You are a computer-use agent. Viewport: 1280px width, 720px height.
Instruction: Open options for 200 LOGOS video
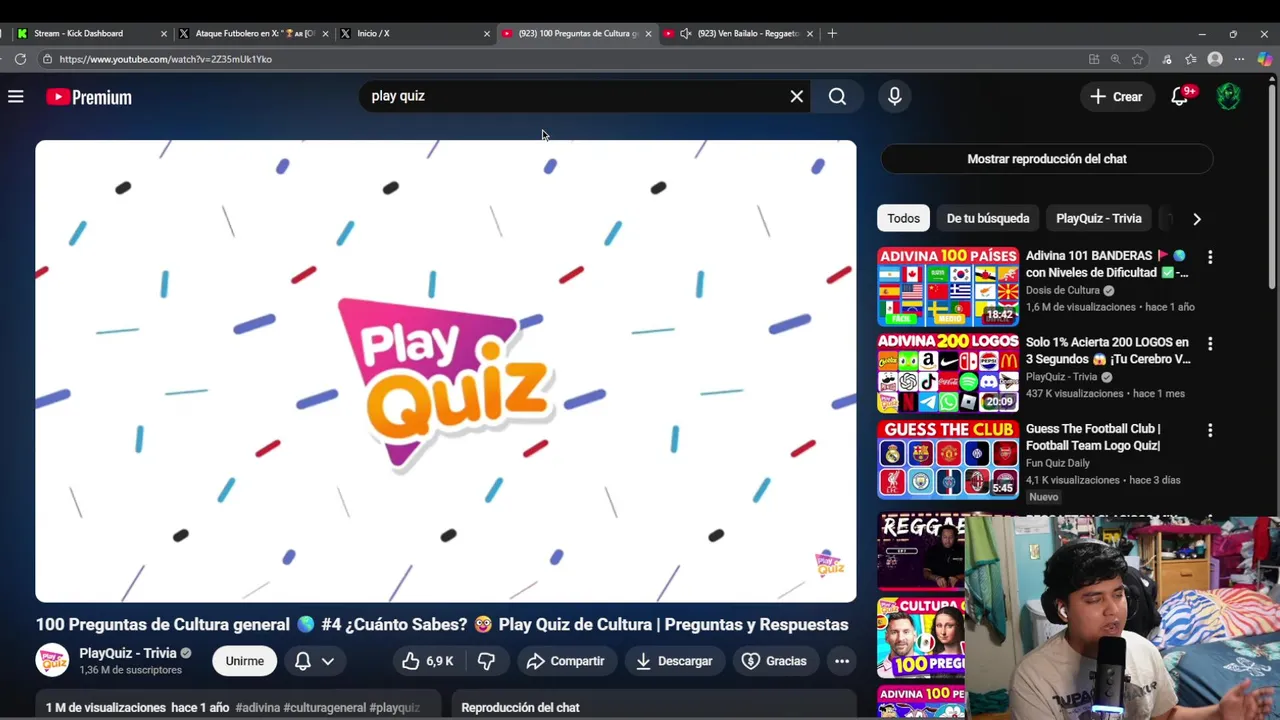(x=1210, y=344)
